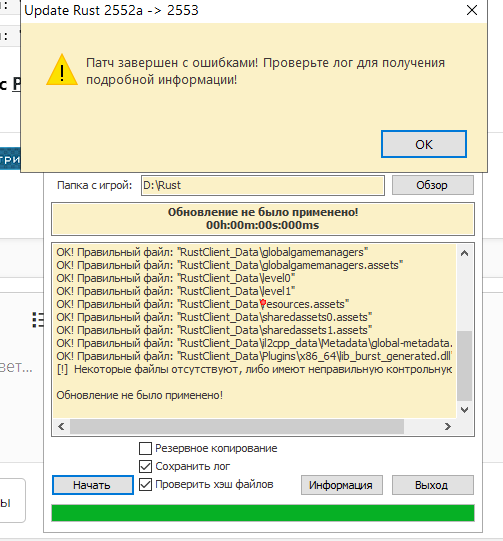Click the log line for resources.assets
Viewport: 503px width, 541px height.
203,304
